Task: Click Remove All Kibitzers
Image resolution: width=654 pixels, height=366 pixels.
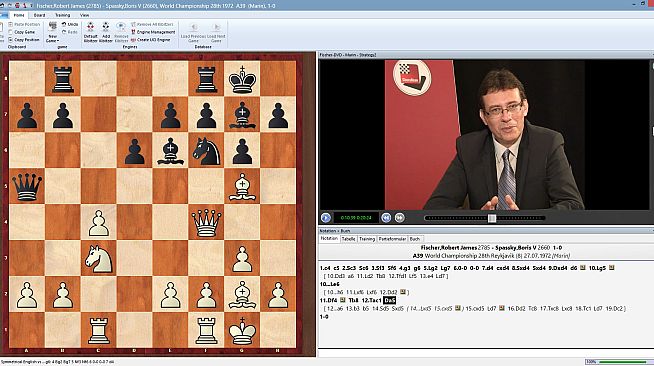Action: [152, 25]
